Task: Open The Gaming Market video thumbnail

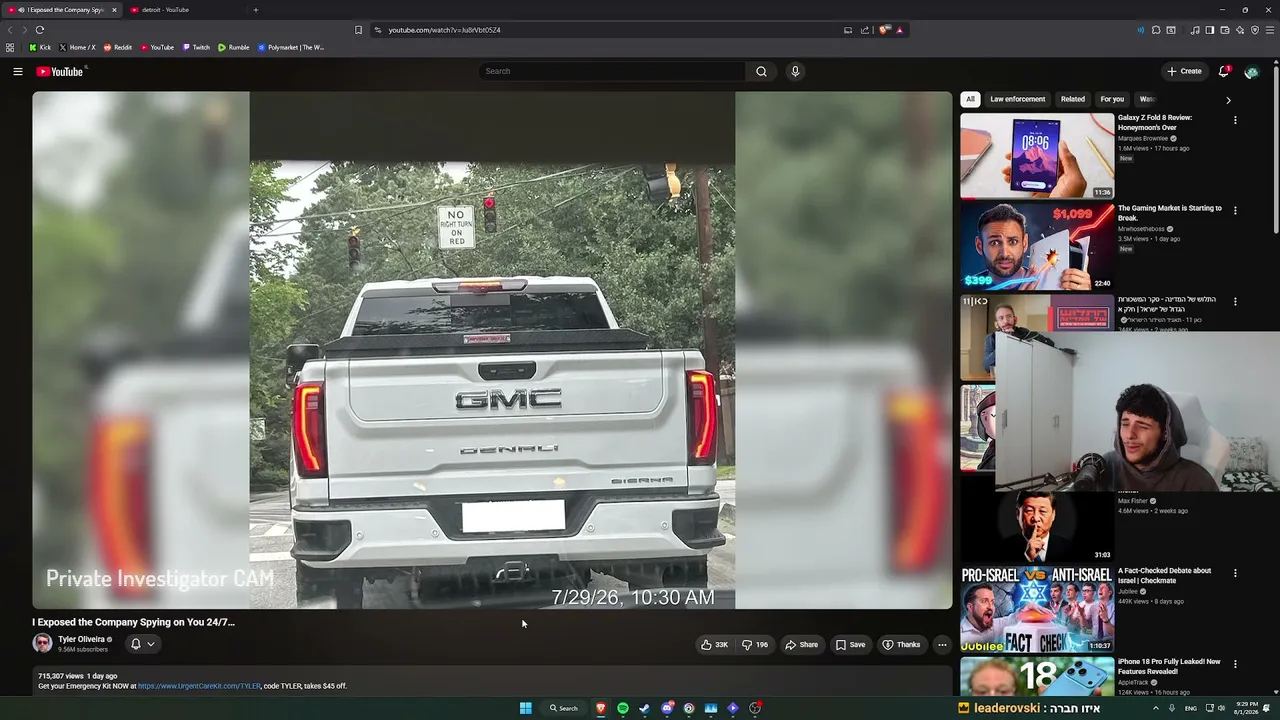Action: coord(1037,247)
